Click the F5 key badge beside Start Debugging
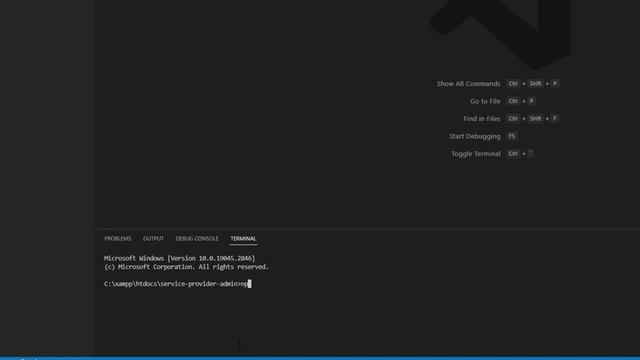 pos(512,136)
